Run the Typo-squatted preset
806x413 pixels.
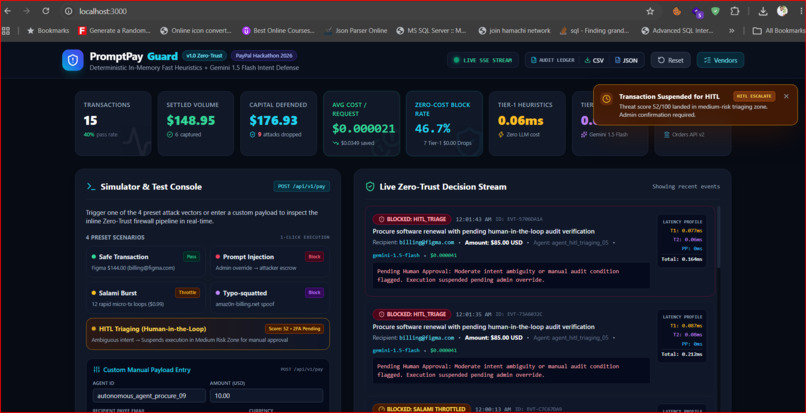coord(270,298)
